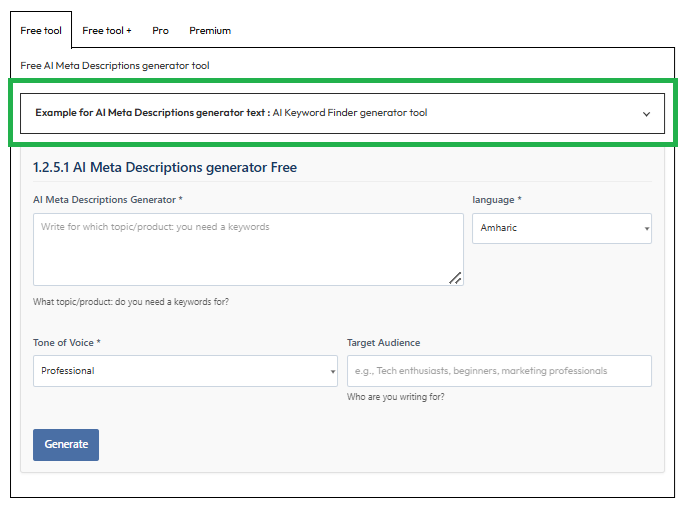The height and width of the screenshot is (513, 687).
Task: Switch to the Free tool tab
Action: click(41, 31)
